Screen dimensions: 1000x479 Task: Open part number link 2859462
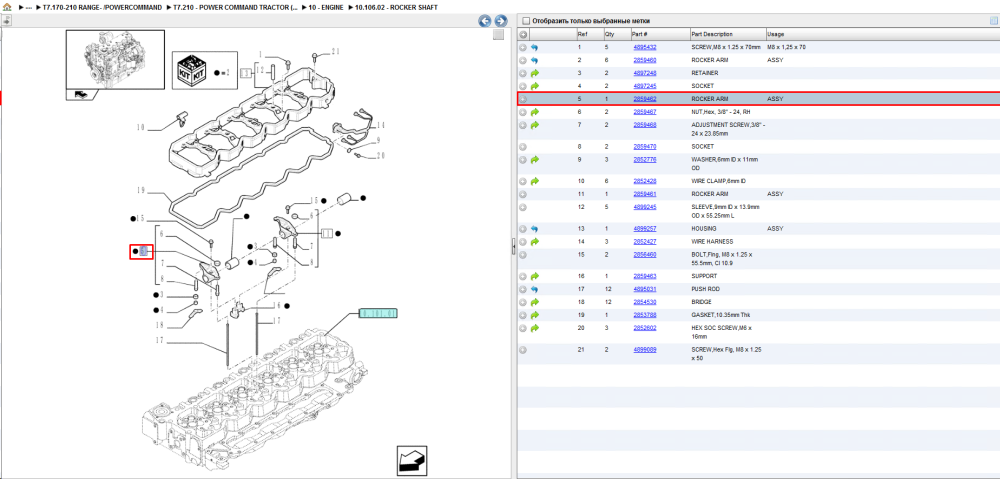click(x=645, y=99)
